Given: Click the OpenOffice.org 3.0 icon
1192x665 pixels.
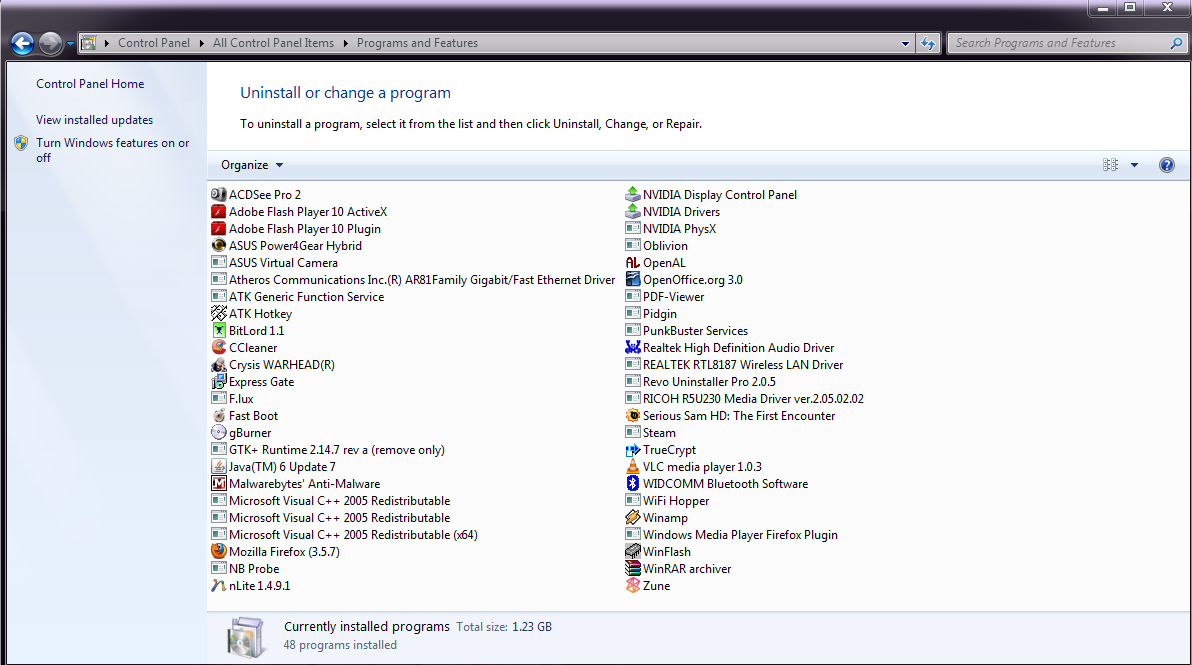Looking at the screenshot, I should click(632, 280).
